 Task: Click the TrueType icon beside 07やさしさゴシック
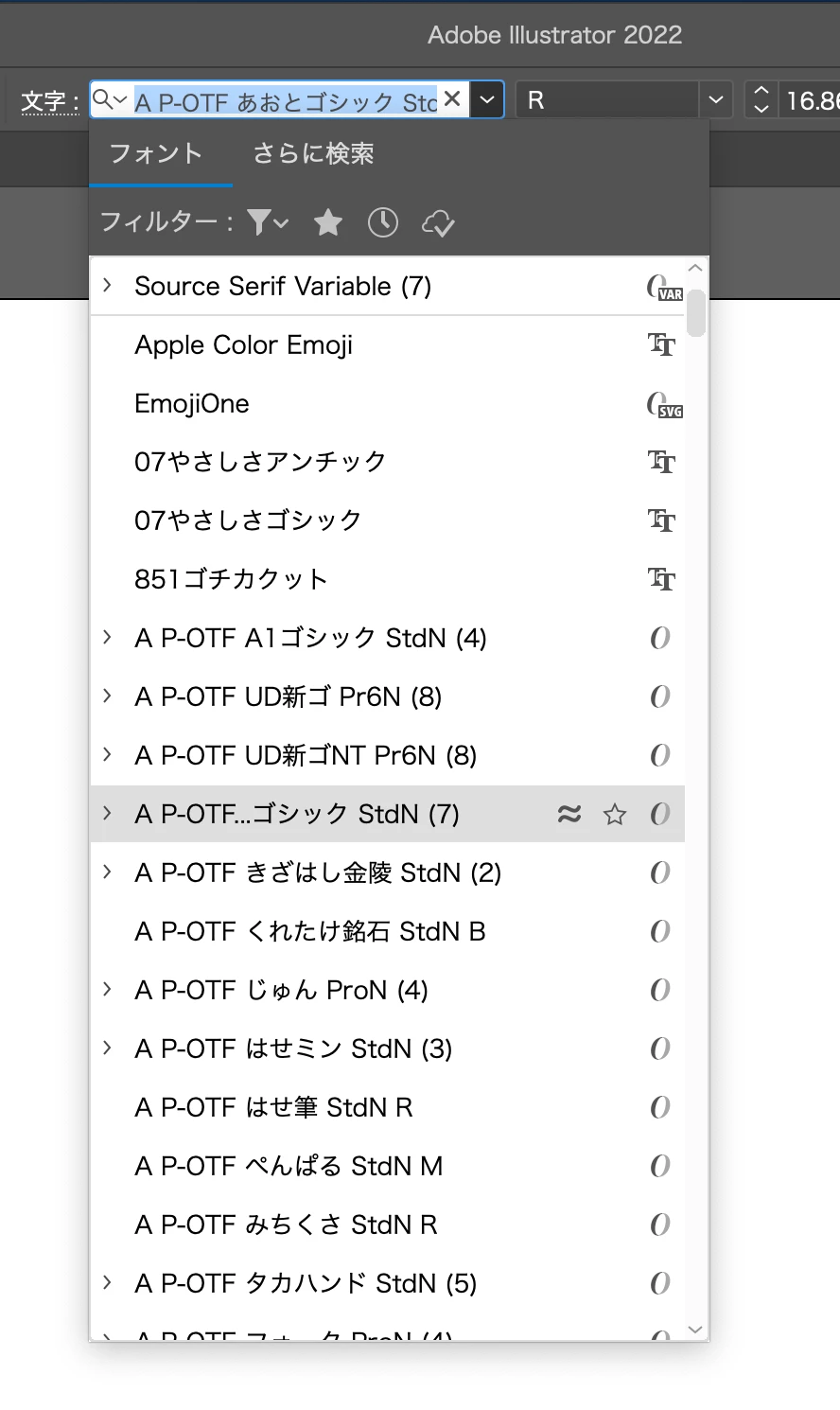tap(661, 520)
